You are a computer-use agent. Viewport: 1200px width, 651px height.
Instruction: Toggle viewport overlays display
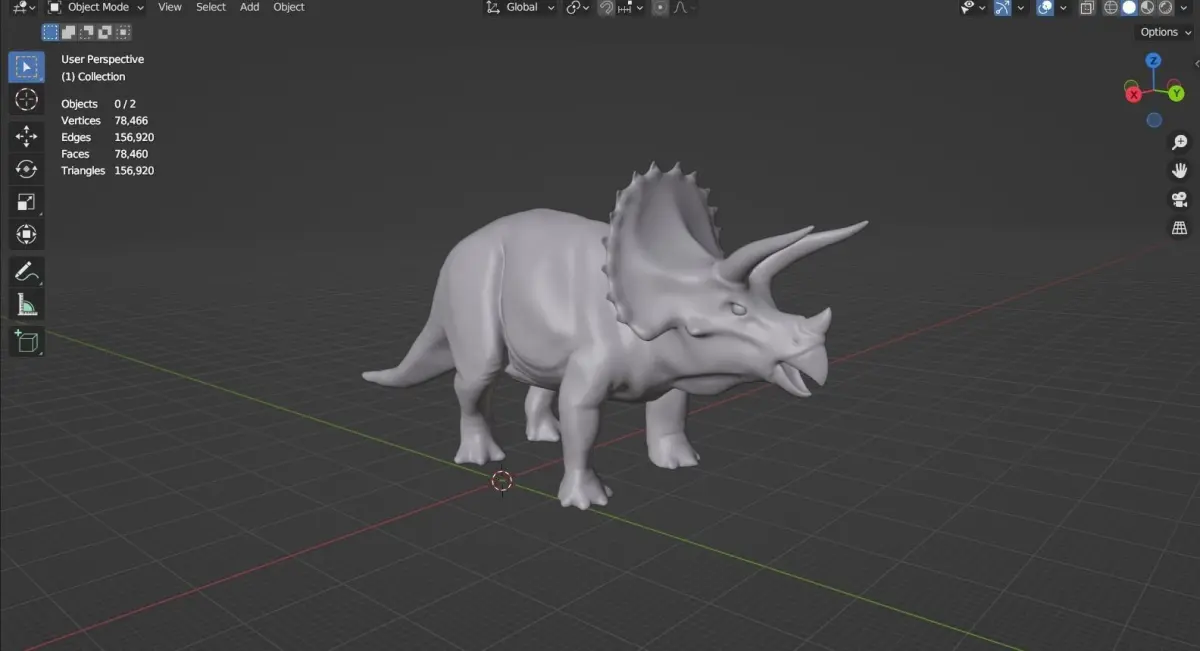pyautogui.click(x=1046, y=7)
